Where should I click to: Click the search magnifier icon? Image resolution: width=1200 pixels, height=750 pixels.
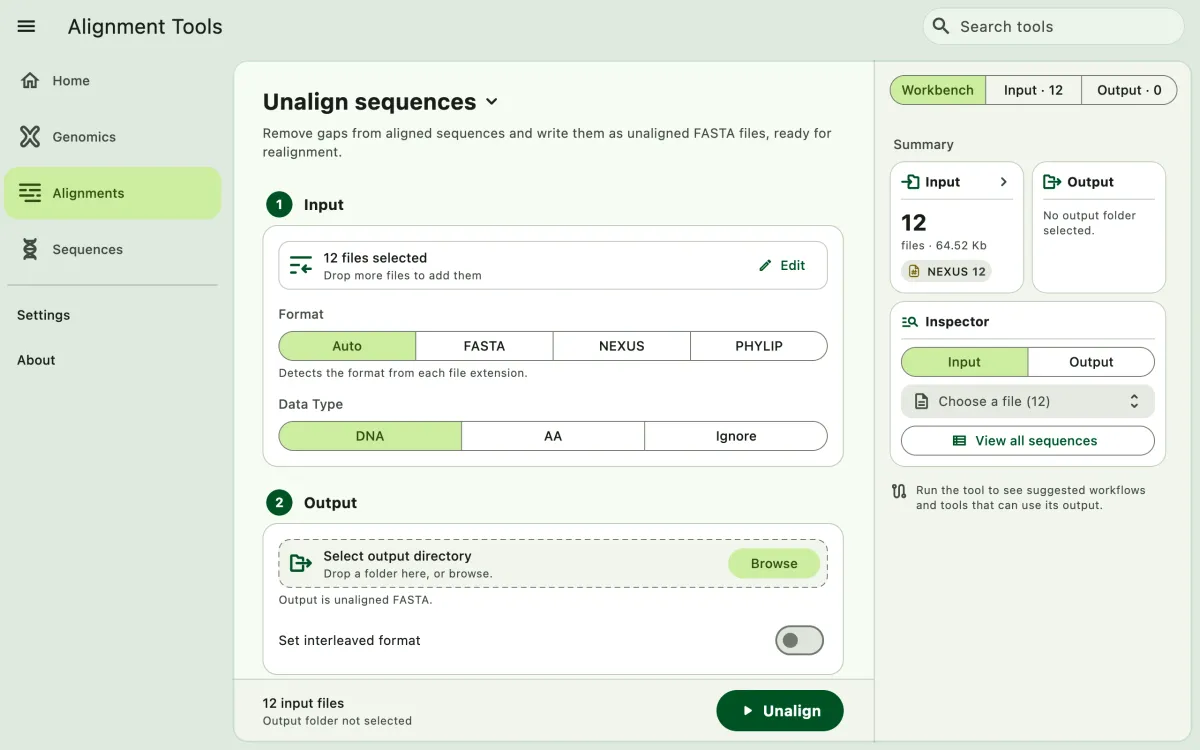(940, 27)
